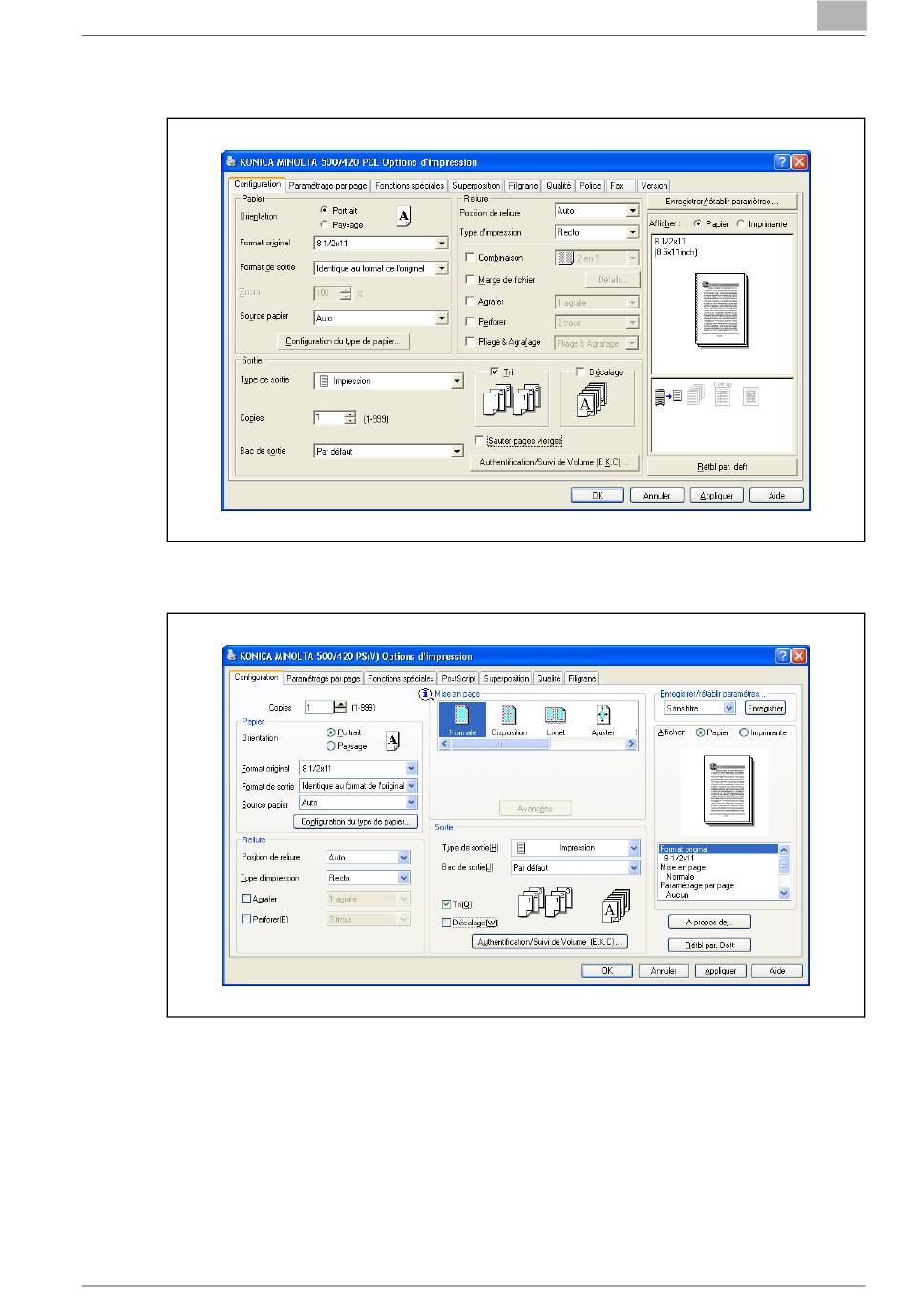Select Paysage radio in PCL dialog
907x1316 pixels.
tap(325, 224)
